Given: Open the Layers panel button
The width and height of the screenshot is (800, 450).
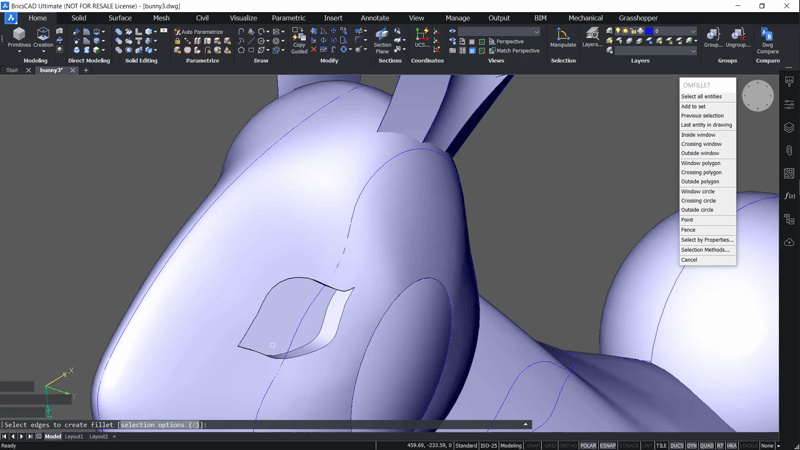Looking at the screenshot, I should tap(592, 38).
